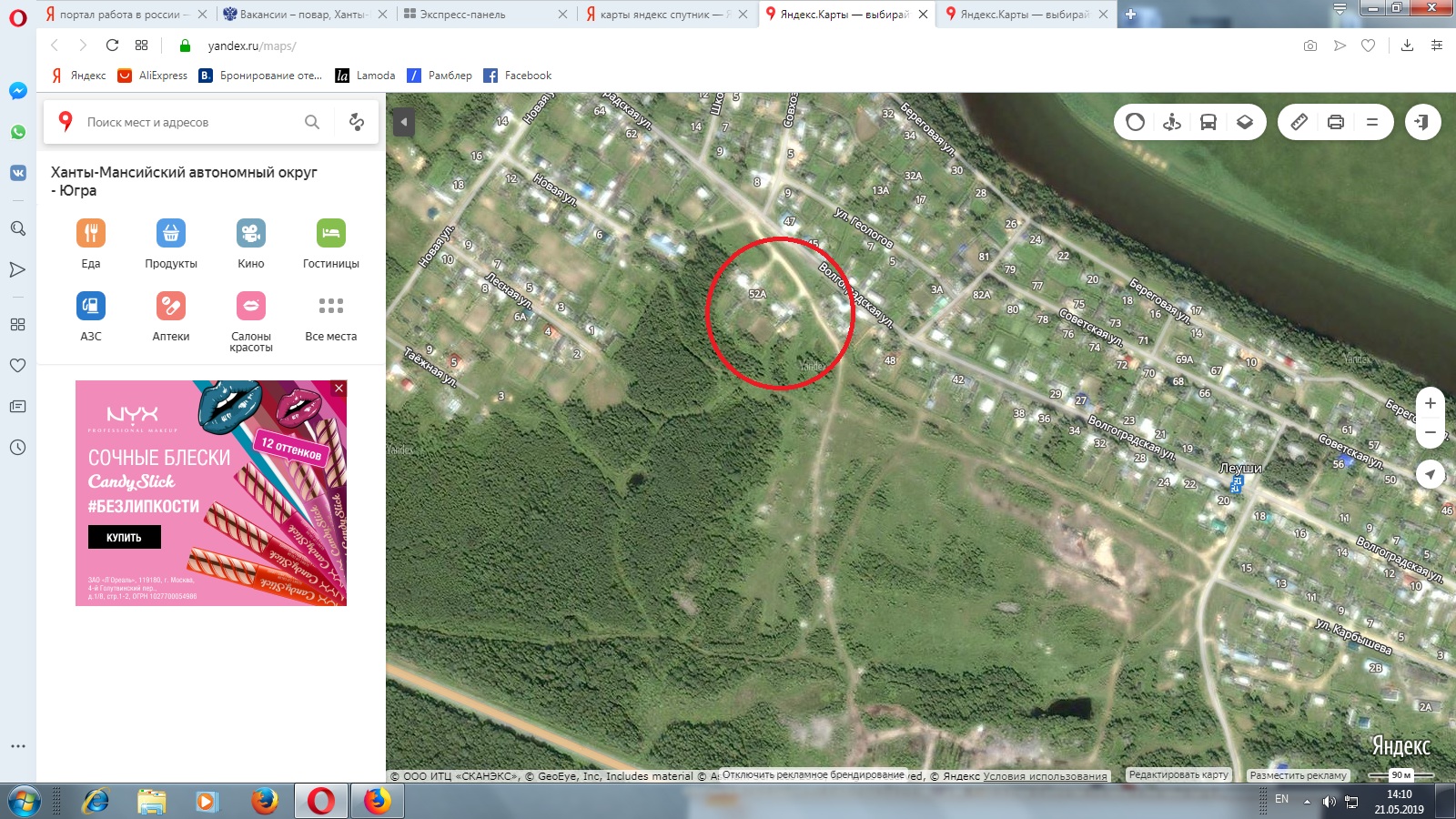Select the АЗС gas stations icon
Image resolution: width=1456 pixels, height=819 pixels.
(x=91, y=306)
